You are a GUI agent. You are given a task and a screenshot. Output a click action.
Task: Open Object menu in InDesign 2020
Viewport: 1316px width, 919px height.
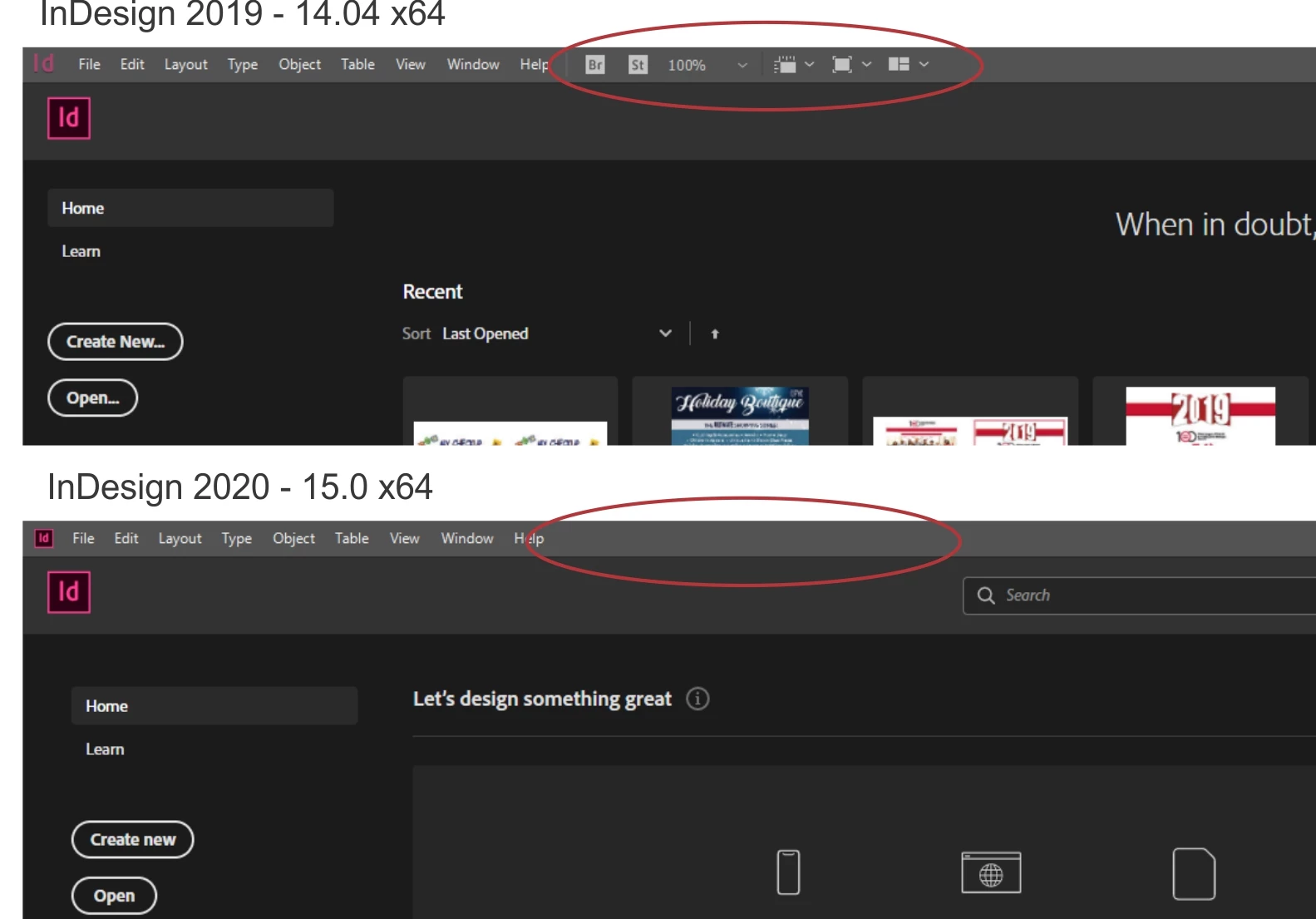(293, 538)
